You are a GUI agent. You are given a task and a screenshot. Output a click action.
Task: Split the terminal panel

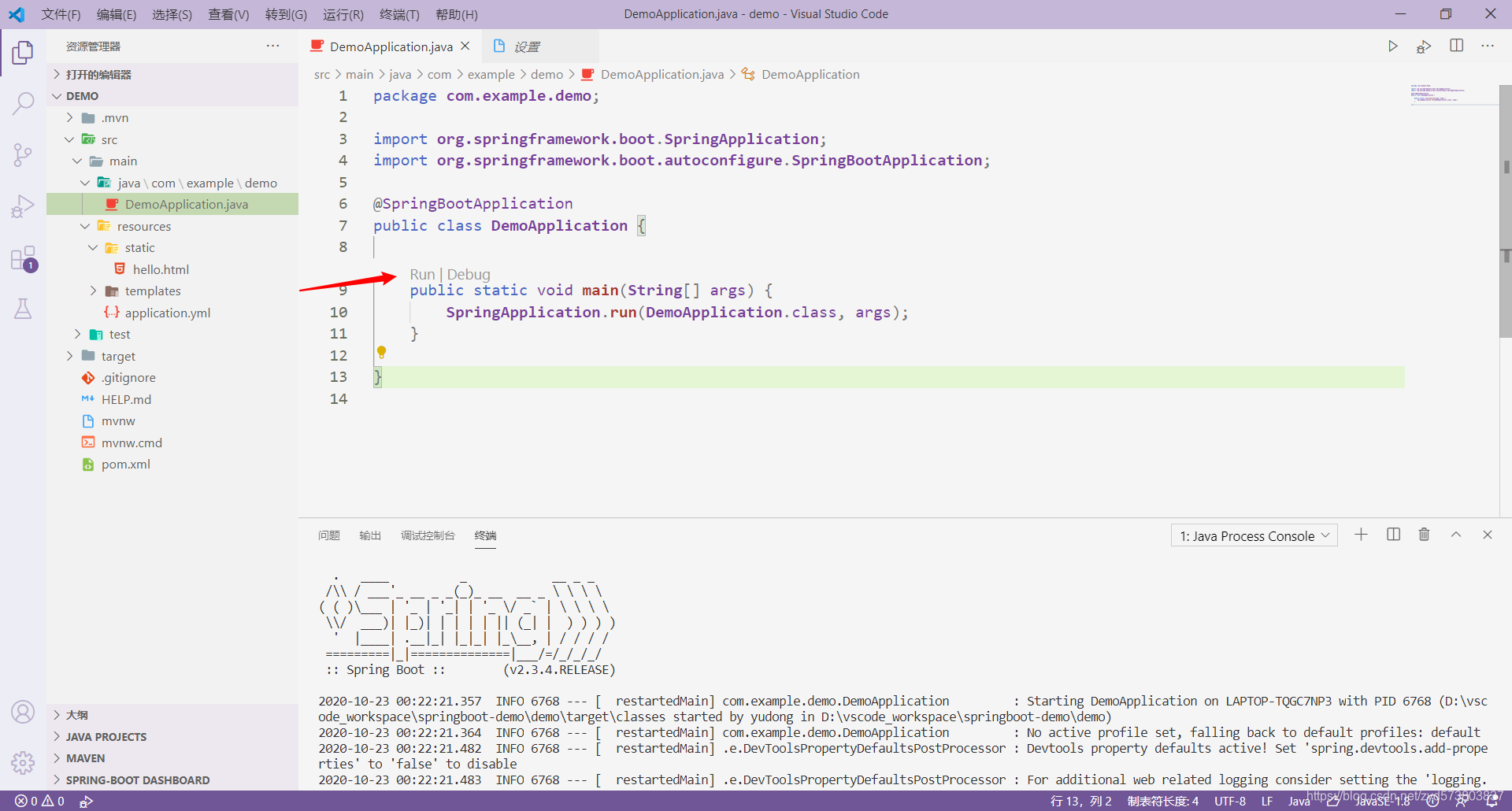1393,535
